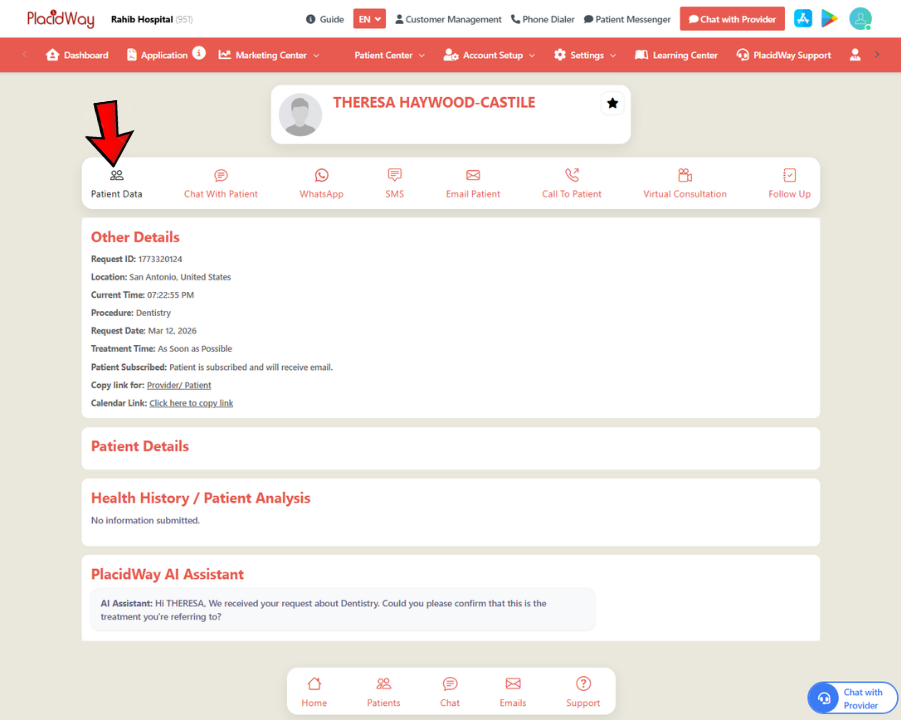Image resolution: width=901 pixels, height=720 pixels.
Task: Open Patient Messenger
Action: 627,18
